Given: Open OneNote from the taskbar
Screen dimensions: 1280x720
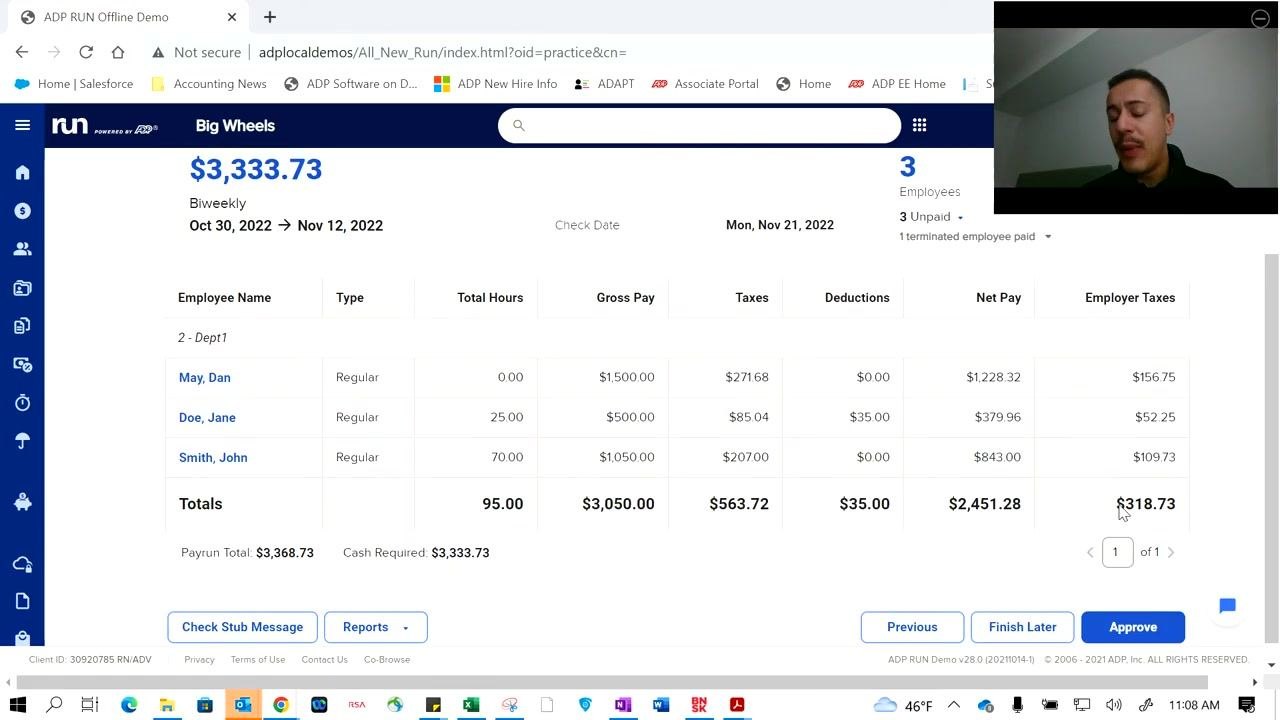Looking at the screenshot, I should point(623,705).
